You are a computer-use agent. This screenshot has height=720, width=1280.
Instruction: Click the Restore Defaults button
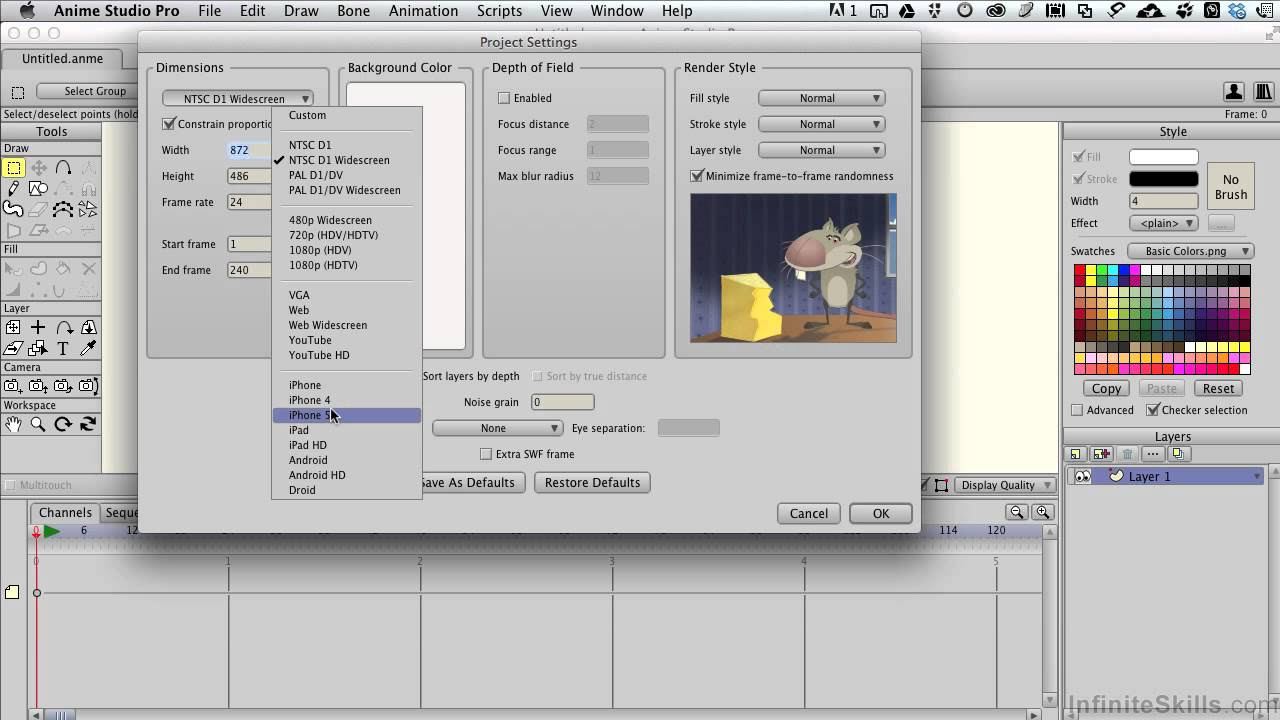tap(592, 482)
